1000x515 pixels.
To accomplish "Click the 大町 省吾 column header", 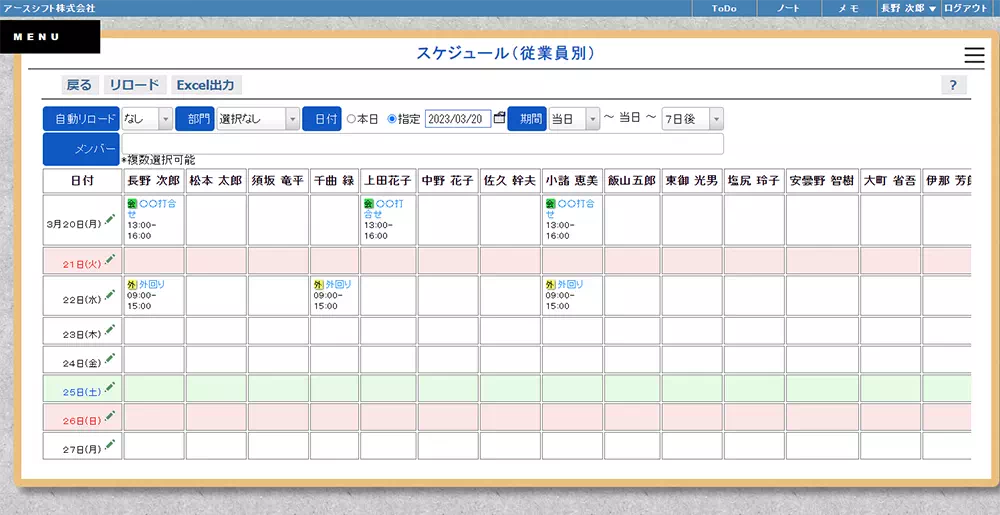I will tap(890, 181).
